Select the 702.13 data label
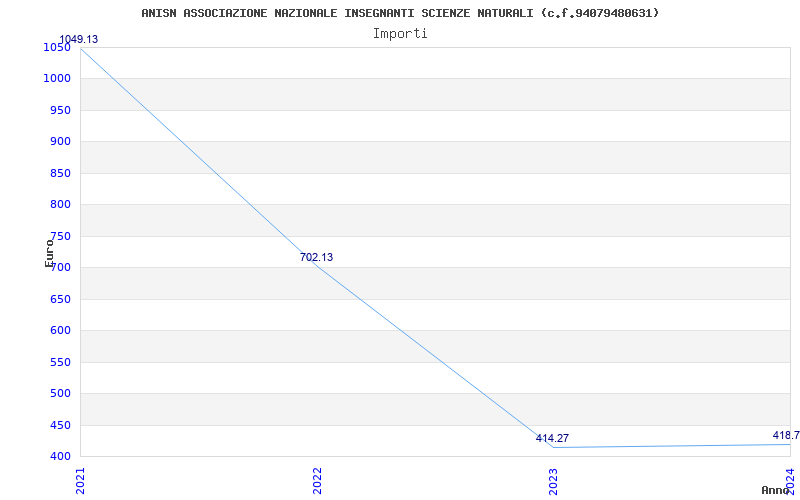800x500 pixels. pyautogui.click(x=316, y=258)
